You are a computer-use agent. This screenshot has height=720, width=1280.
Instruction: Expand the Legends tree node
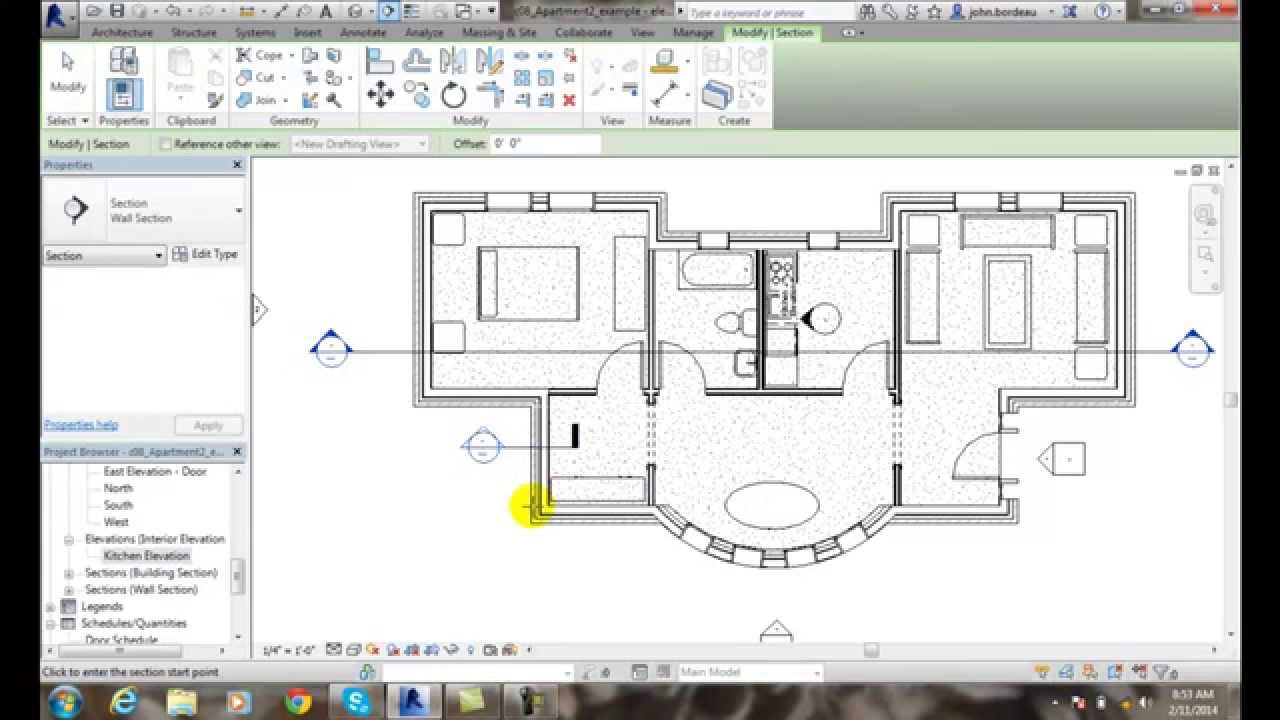tap(50, 607)
